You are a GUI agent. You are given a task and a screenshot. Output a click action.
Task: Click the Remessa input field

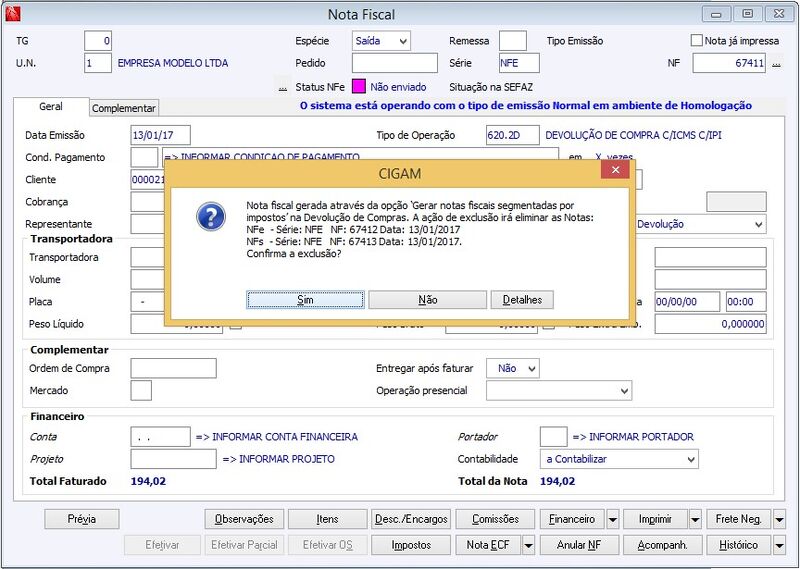coord(512,41)
